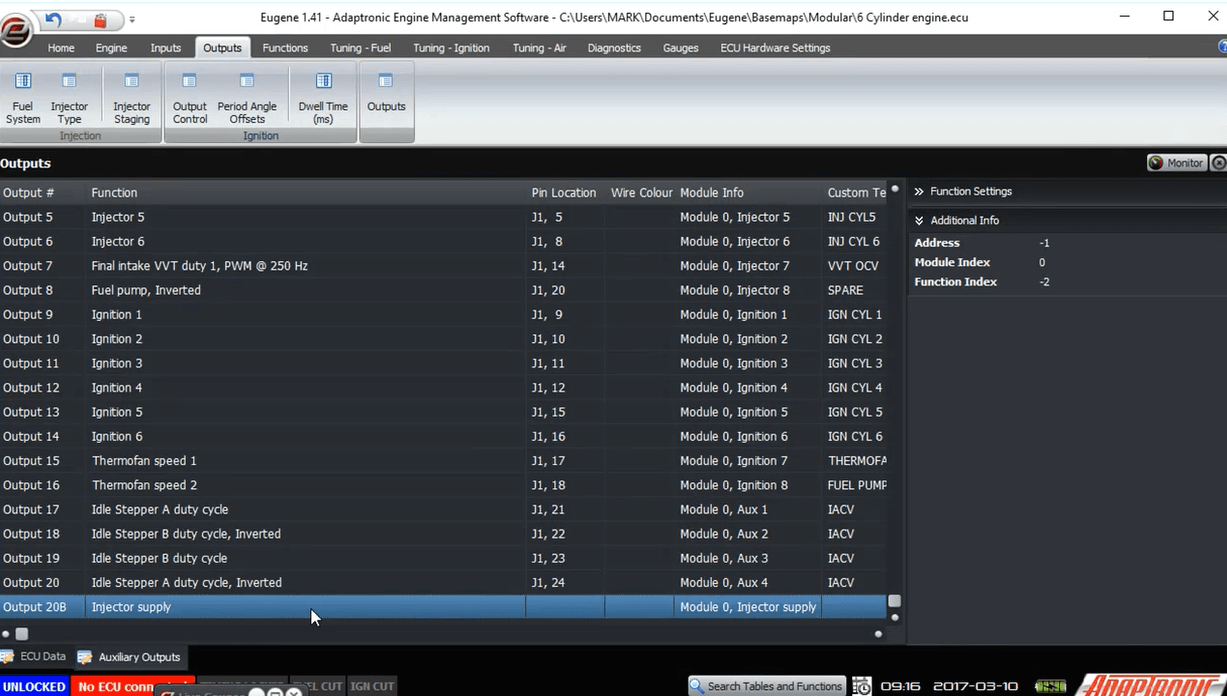
Task: Click the Module Index value 0
Action: click(1042, 262)
